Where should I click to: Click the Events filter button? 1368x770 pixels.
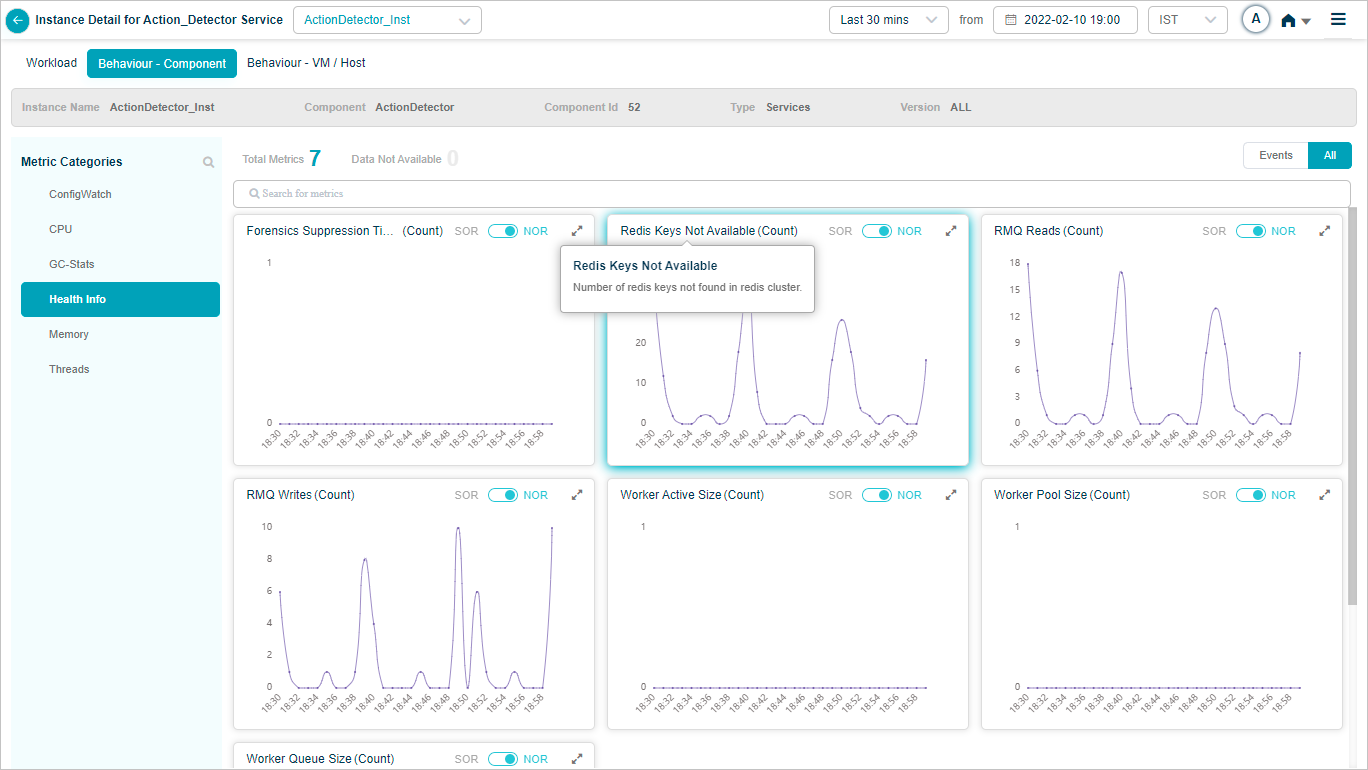(1275, 156)
